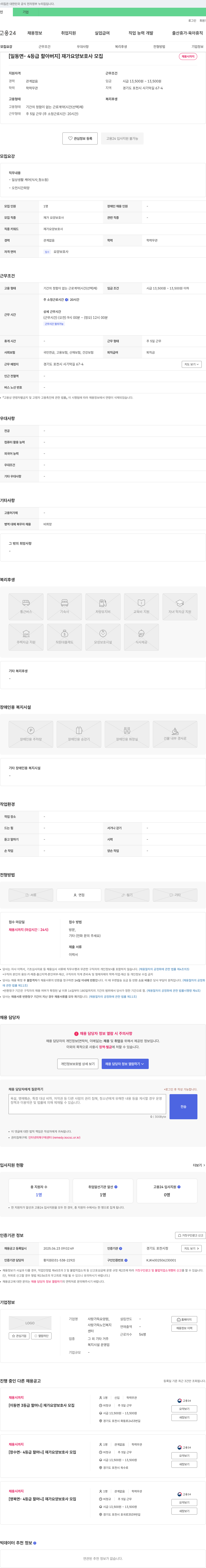This screenshot has width=206, height=1568.
Task: Click 세창보기 for 이동면 3등급 posting
Action: tap(184, 1418)
